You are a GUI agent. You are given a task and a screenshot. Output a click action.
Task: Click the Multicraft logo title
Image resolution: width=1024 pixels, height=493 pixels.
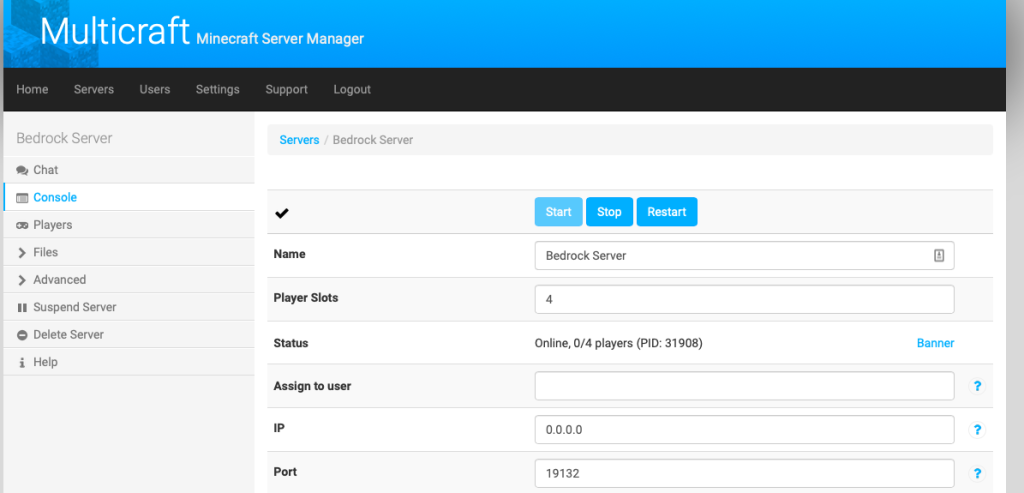point(115,31)
